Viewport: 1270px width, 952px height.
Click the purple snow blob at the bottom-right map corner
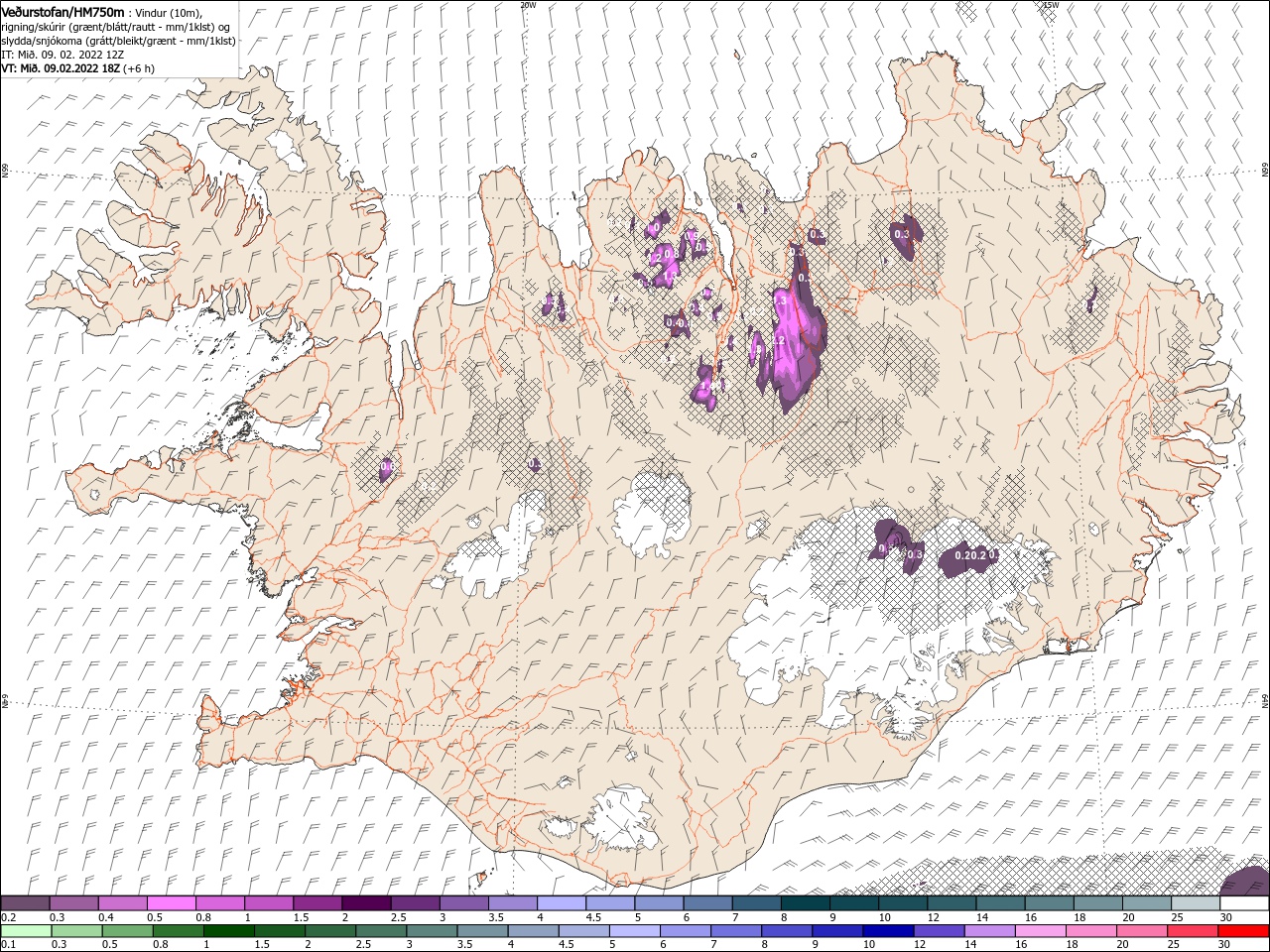click(1245, 881)
